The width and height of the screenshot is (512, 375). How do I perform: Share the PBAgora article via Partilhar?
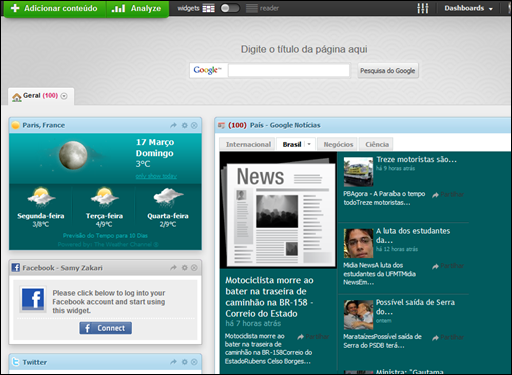tap(448, 195)
